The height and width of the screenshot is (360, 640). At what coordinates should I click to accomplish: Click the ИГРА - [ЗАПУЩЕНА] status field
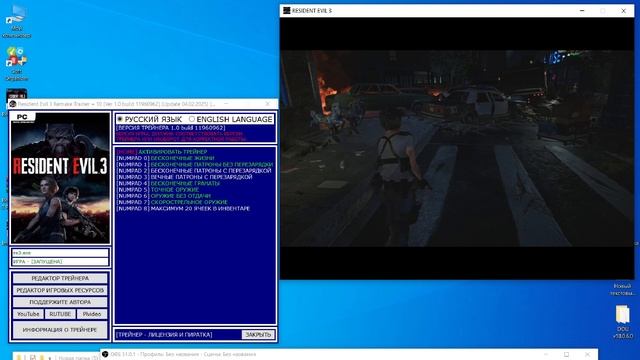point(60,262)
